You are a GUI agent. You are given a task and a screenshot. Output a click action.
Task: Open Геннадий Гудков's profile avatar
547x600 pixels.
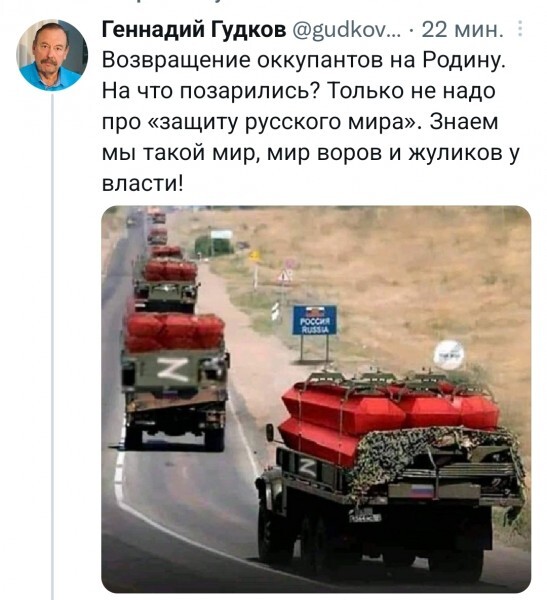coord(52,55)
